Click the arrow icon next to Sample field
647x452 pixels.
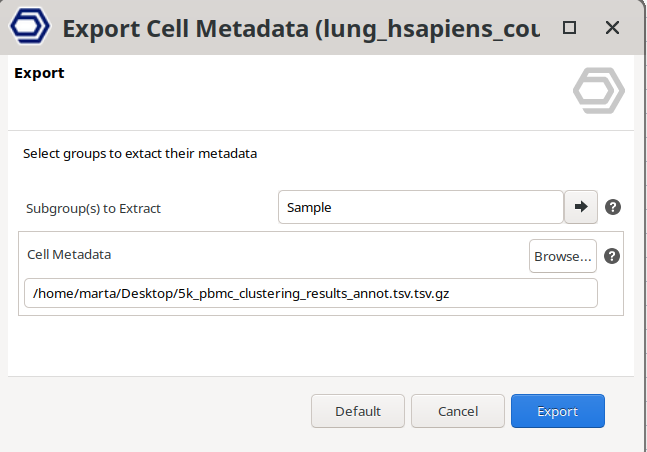tap(580, 207)
